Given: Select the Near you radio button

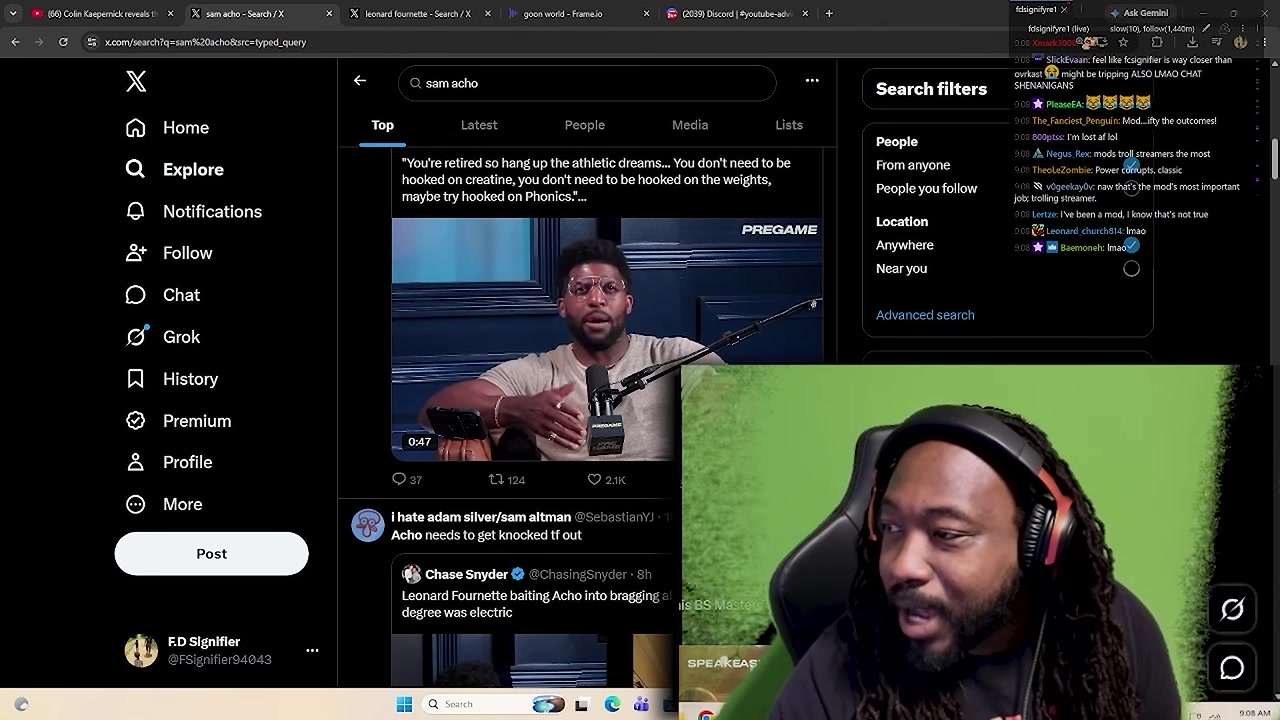Looking at the screenshot, I should 1131,269.
